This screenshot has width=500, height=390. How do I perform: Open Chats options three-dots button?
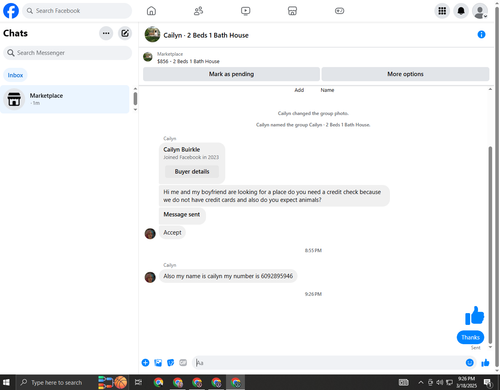pos(106,33)
